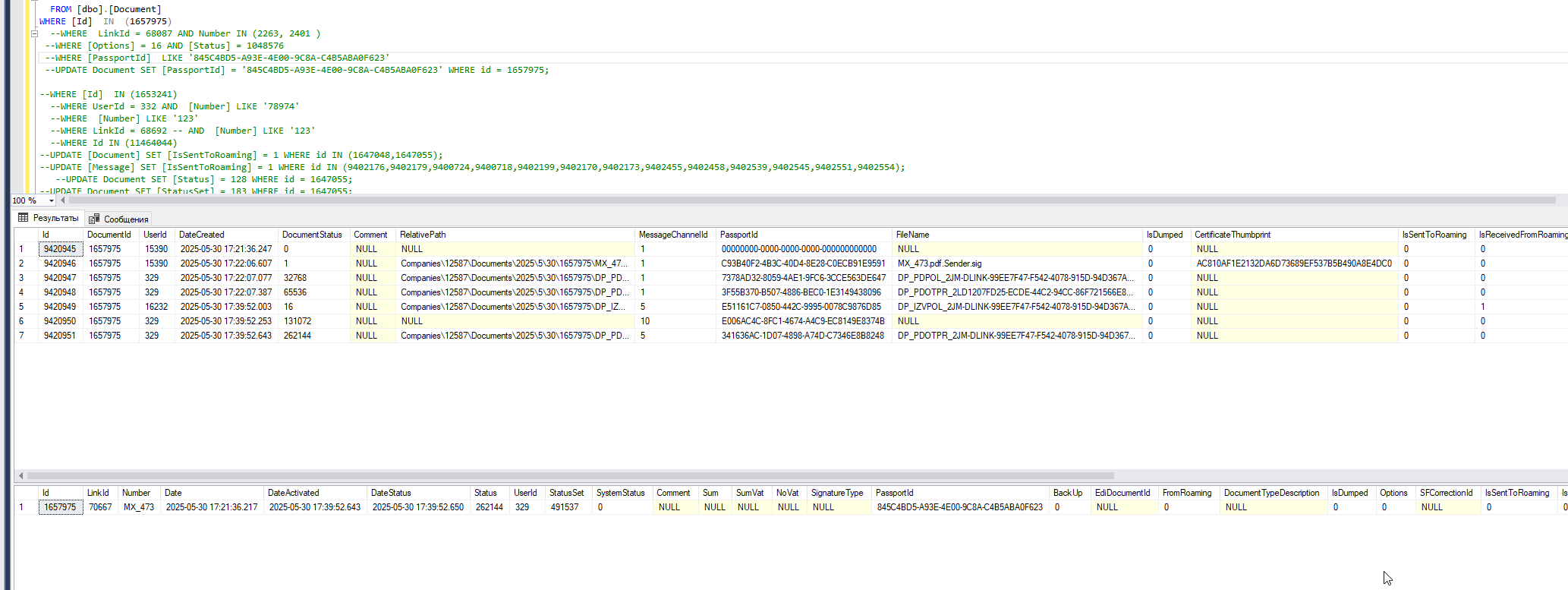Switch to the Результаты tab
This screenshot has height=590, width=1568.
coord(49,218)
